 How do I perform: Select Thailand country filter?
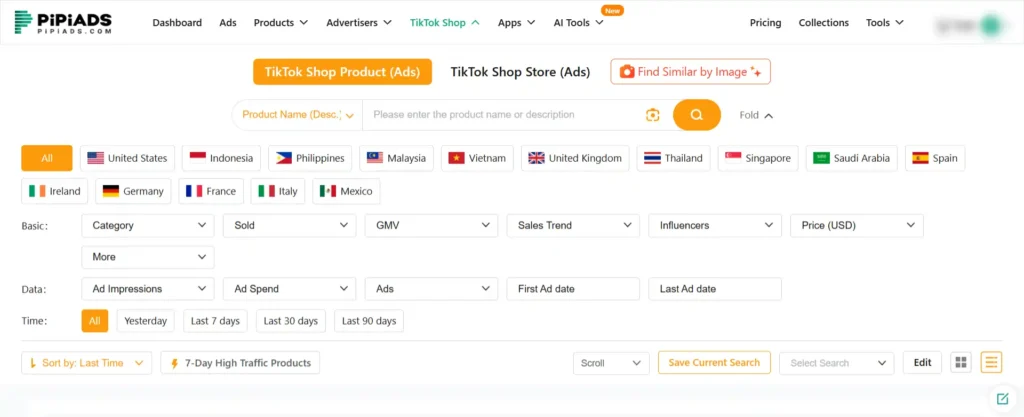coord(673,159)
